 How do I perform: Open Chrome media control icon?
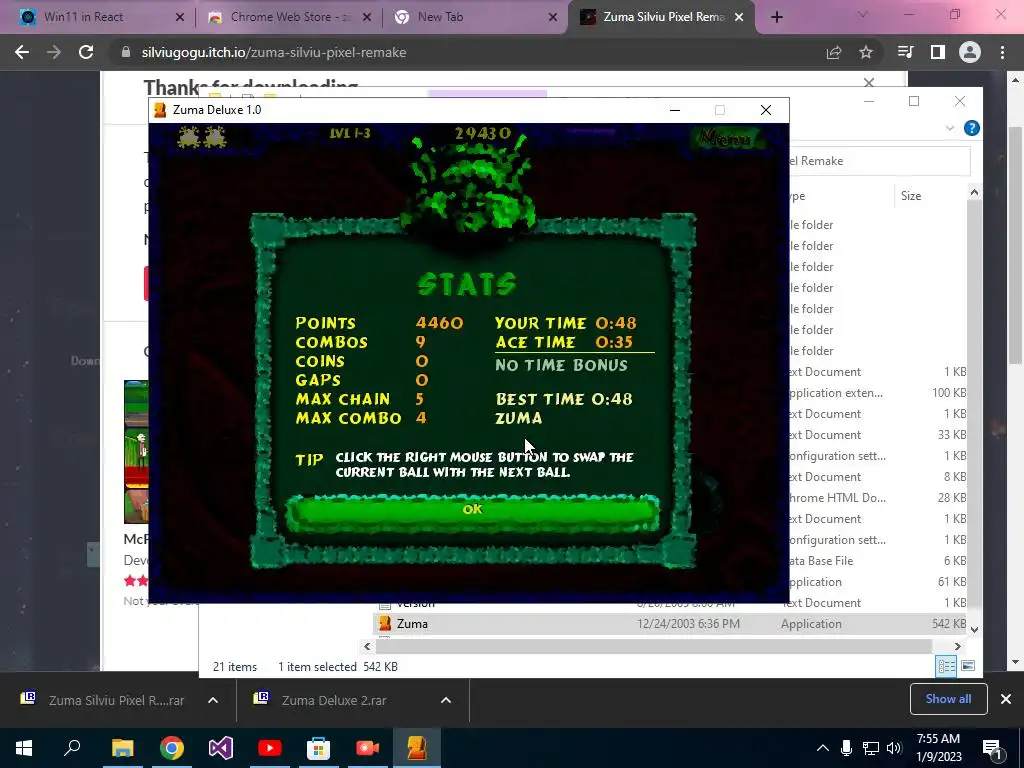tap(905, 52)
